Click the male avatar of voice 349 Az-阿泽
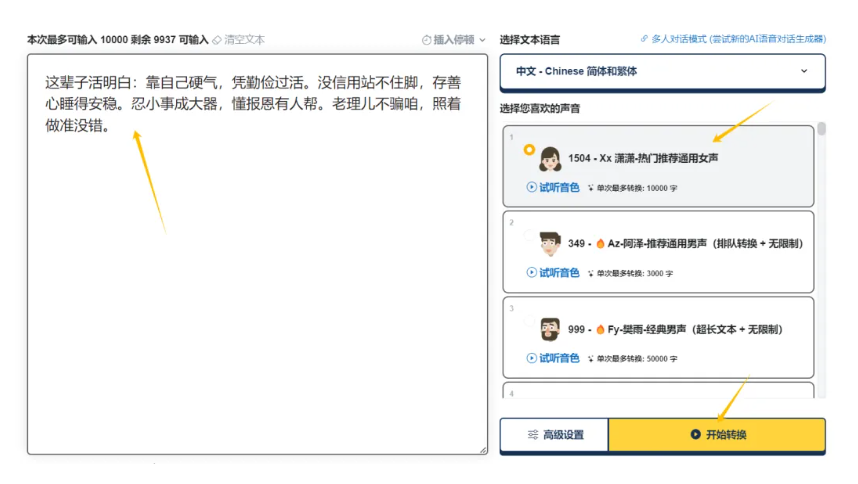This screenshot has height=484, width=858. (550, 243)
